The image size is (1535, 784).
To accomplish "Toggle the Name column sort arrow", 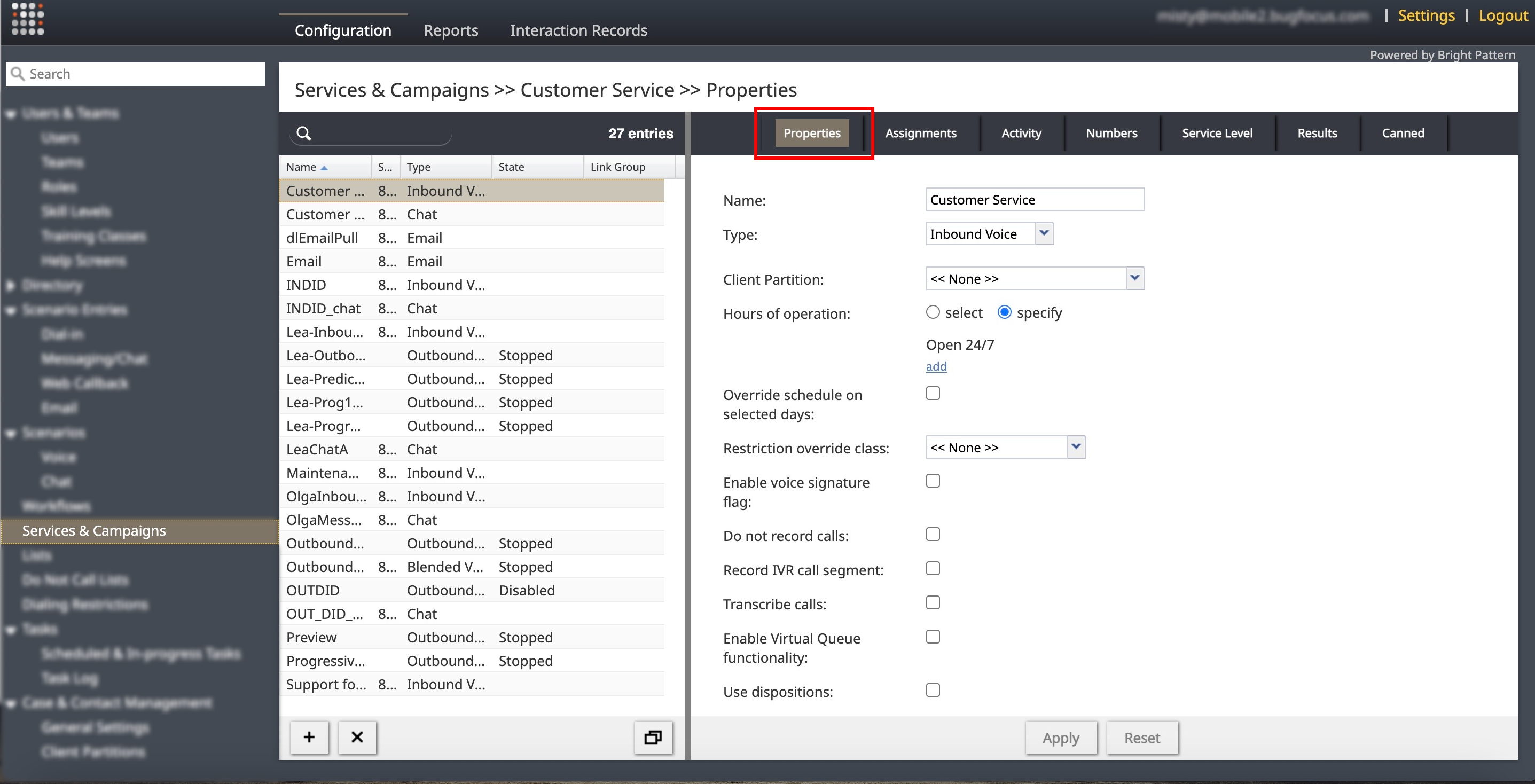I will 324,168.
